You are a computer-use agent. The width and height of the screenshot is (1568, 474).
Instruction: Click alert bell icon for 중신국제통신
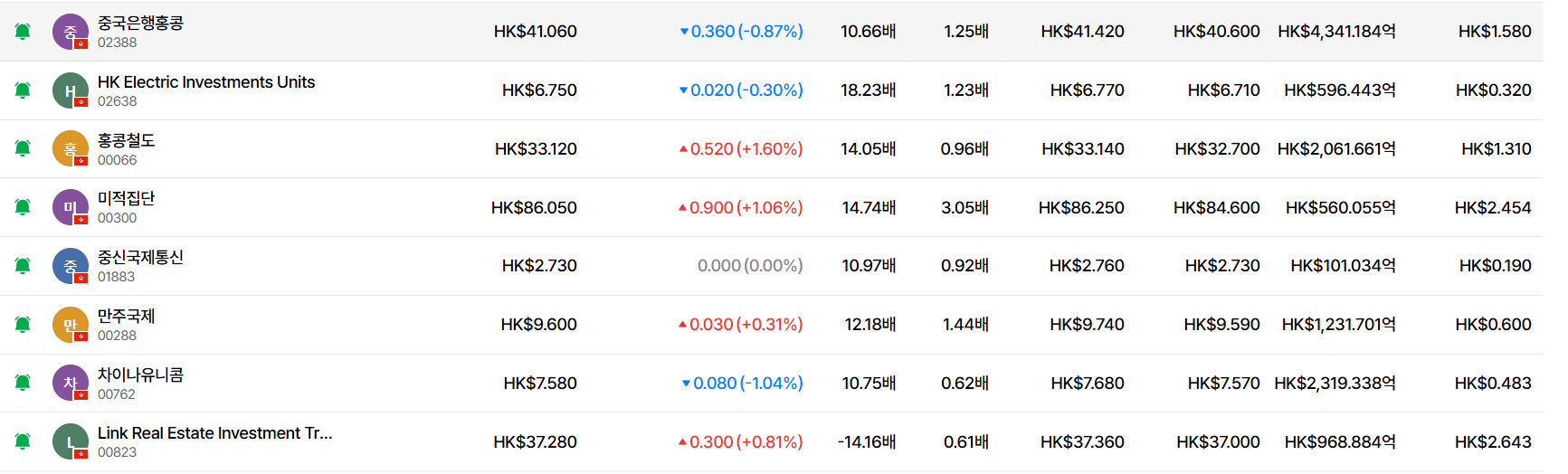[x=23, y=266]
